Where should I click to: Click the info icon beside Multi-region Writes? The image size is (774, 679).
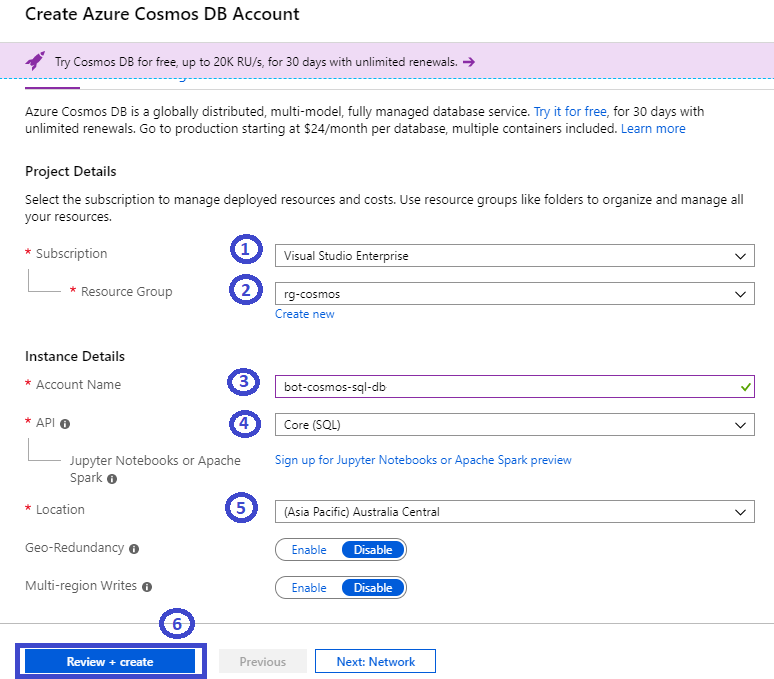(x=147, y=587)
